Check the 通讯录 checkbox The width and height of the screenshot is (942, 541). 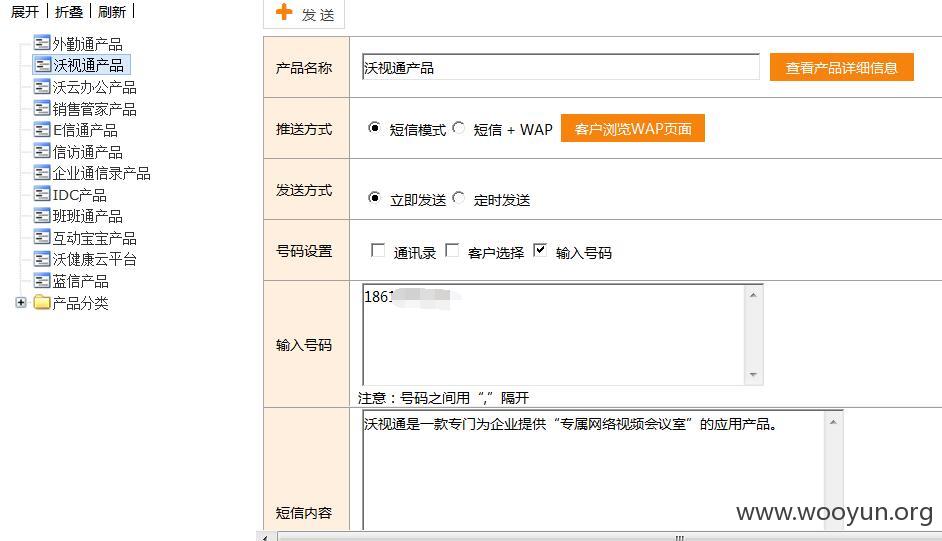[378, 250]
